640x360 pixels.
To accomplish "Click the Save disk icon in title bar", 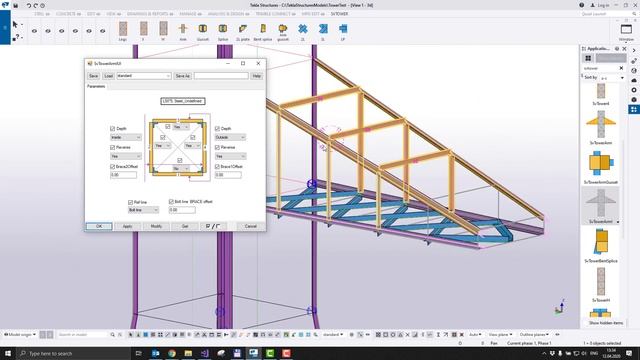I will (x=16, y=6).
